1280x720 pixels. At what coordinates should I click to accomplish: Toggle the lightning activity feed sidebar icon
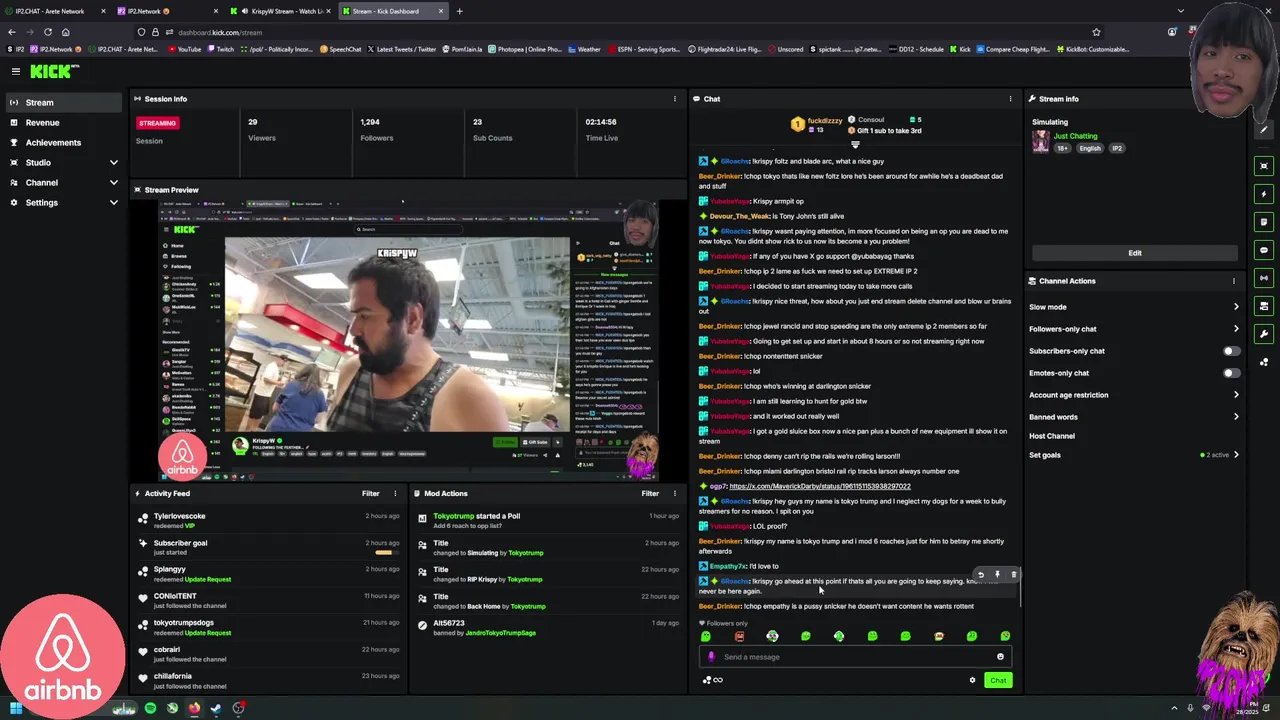pyautogui.click(x=1264, y=194)
